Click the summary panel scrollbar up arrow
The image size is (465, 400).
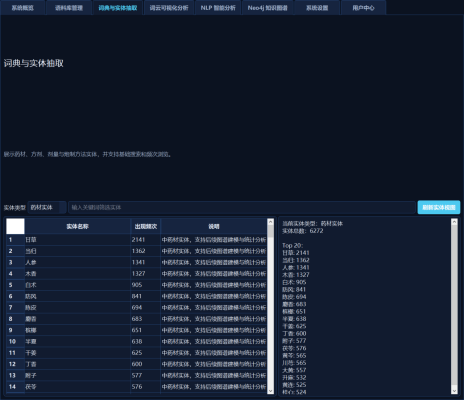(454, 222)
